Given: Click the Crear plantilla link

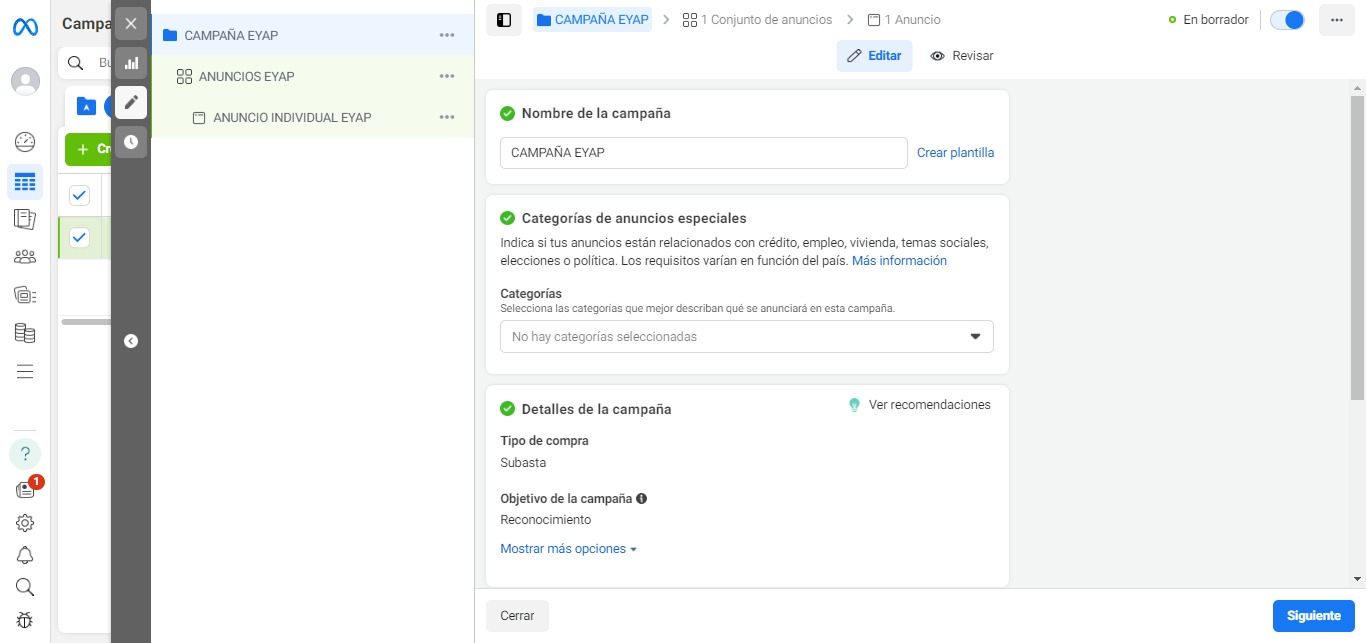Looking at the screenshot, I should tap(955, 153).
